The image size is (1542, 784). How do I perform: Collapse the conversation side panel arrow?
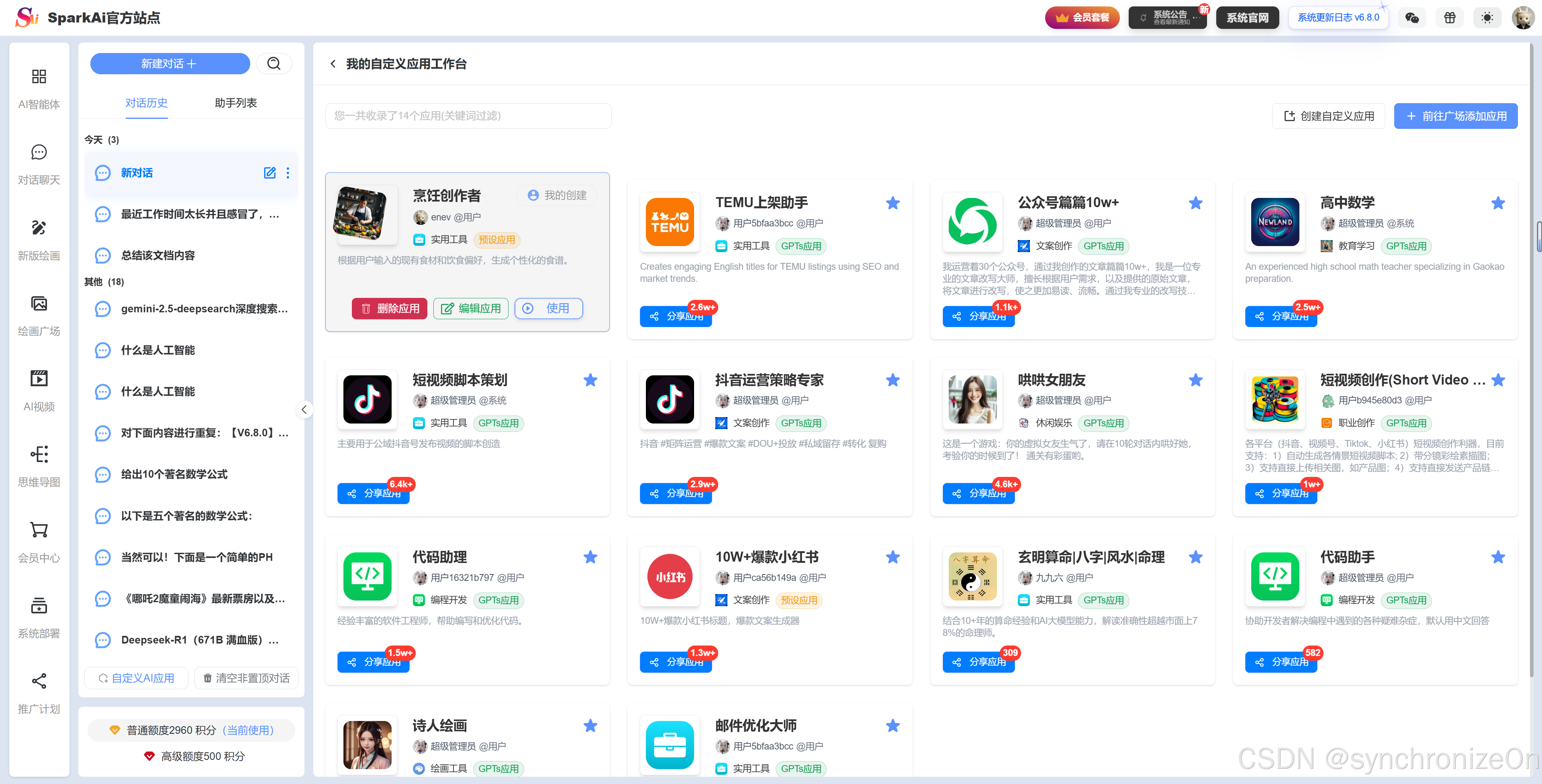click(x=304, y=409)
